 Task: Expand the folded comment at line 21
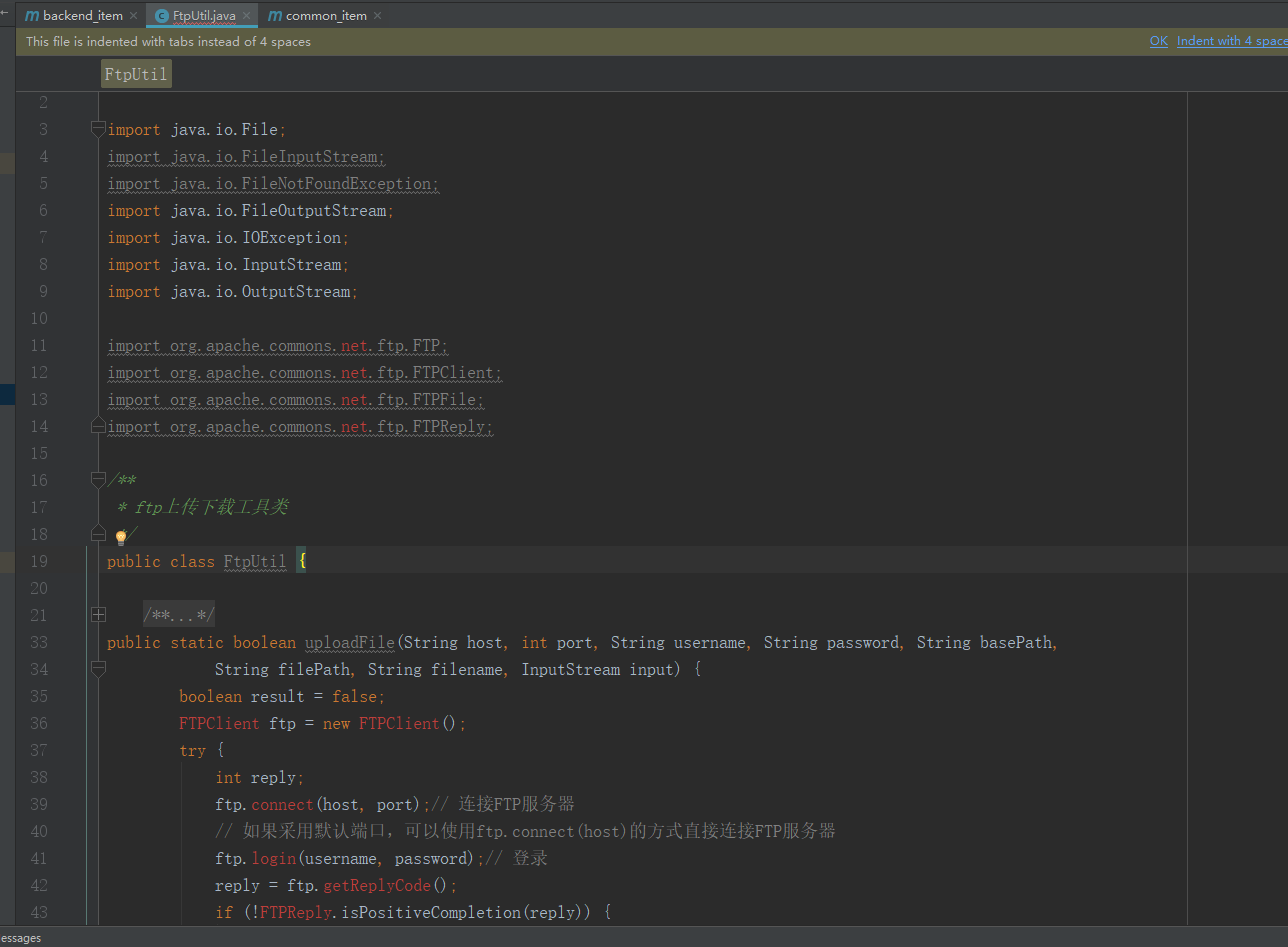pos(98,615)
